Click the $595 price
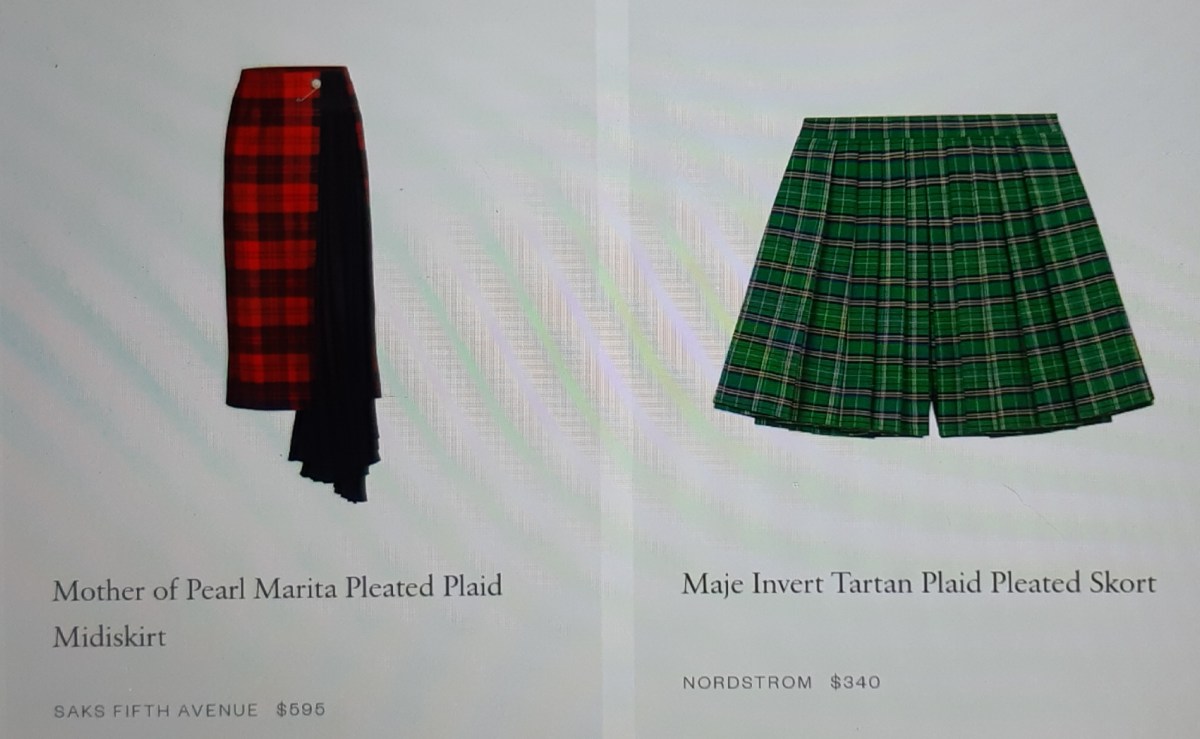The width and height of the screenshot is (1200, 739). click(x=301, y=710)
